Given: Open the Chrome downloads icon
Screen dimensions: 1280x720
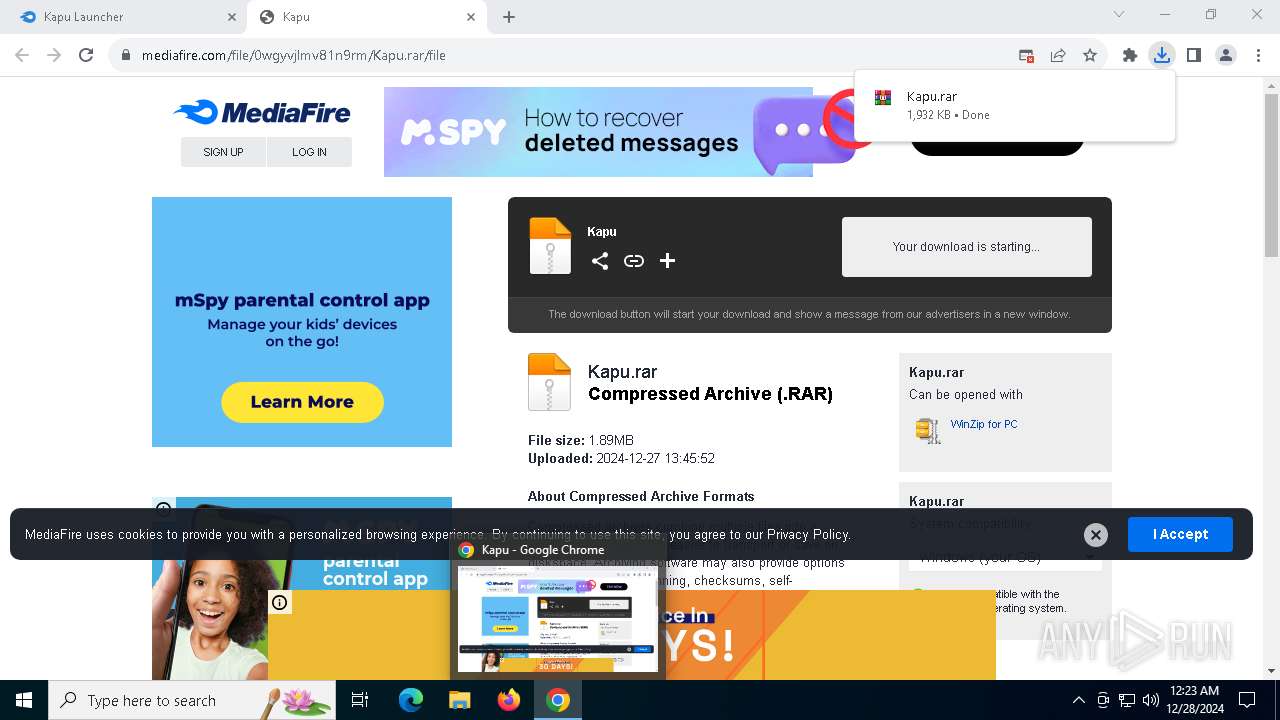Looking at the screenshot, I should pos(1161,56).
